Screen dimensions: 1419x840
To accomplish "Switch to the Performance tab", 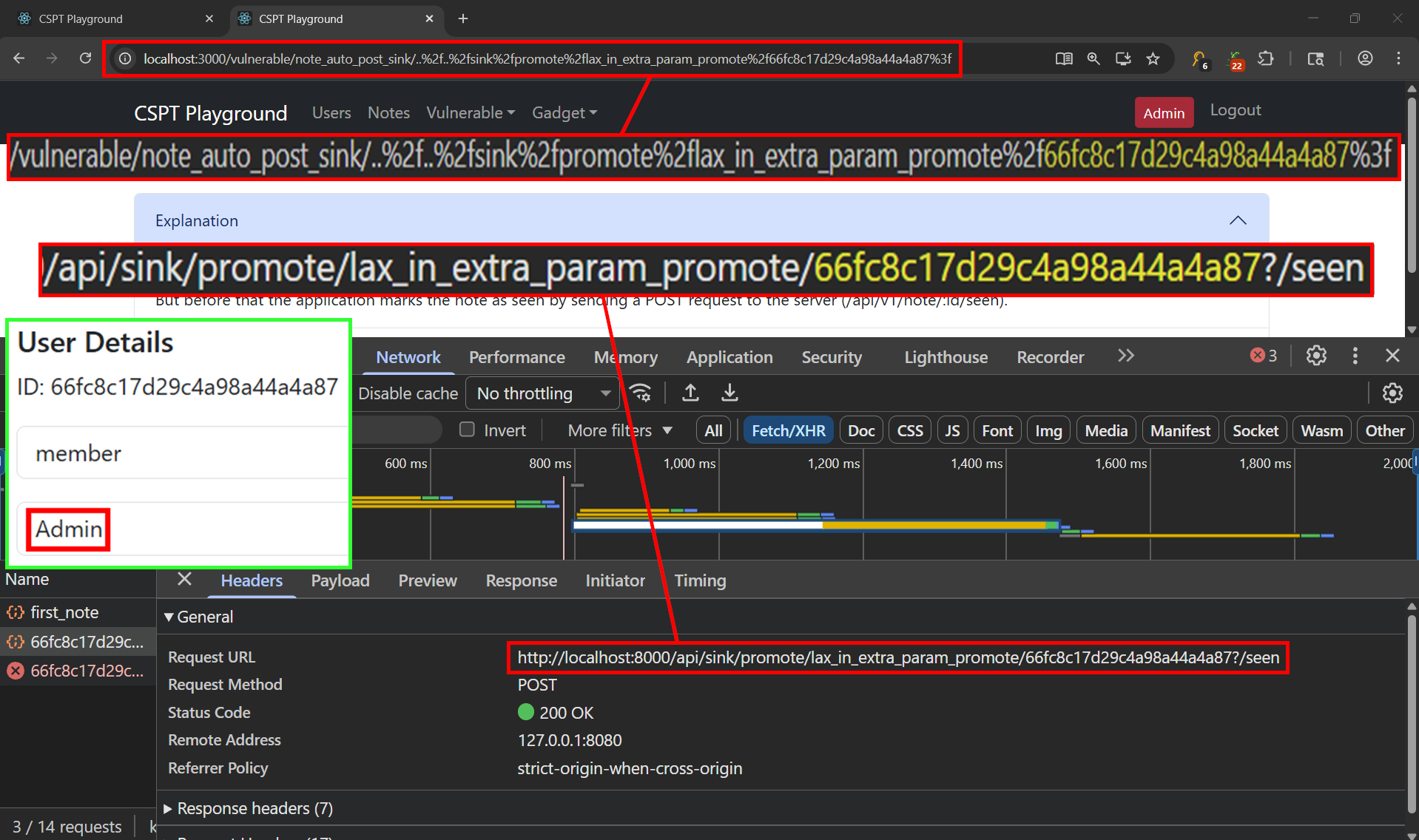I will [517, 357].
